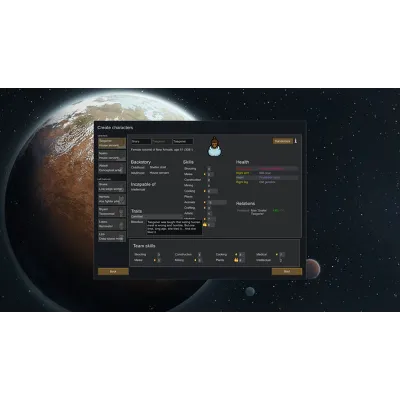Edit the first name field
Image resolution: width=400 pixels, height=400 pixels.
tap(141, 142)
